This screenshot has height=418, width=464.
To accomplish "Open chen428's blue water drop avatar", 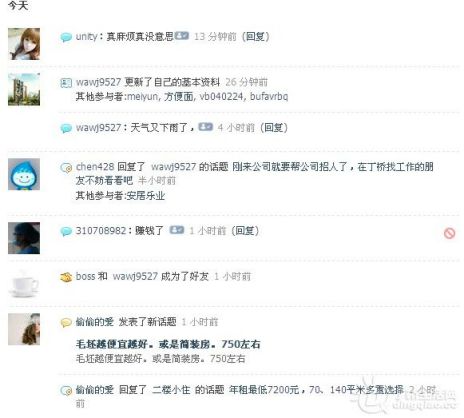I will pos(24,174).
